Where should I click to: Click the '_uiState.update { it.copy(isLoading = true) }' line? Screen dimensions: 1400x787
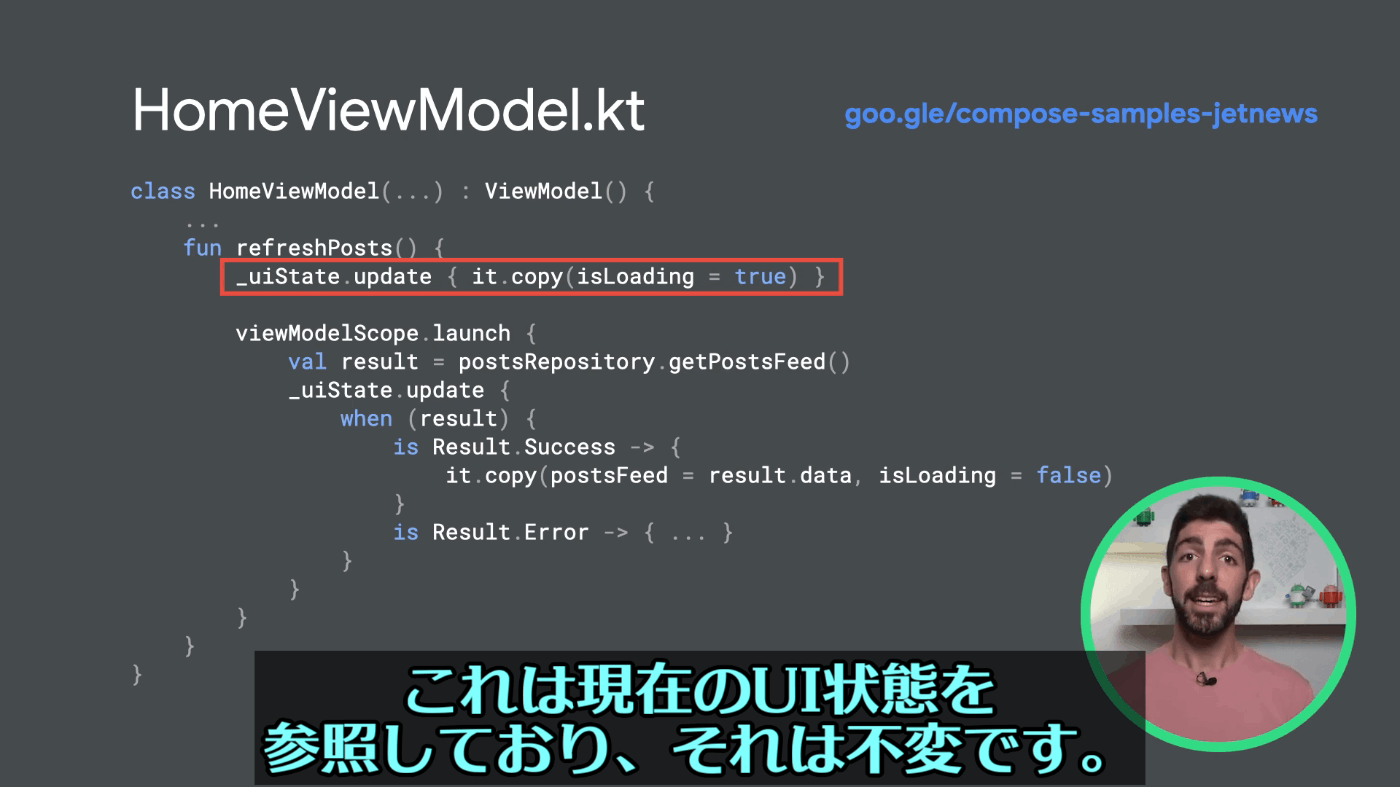tap(531, 277)
